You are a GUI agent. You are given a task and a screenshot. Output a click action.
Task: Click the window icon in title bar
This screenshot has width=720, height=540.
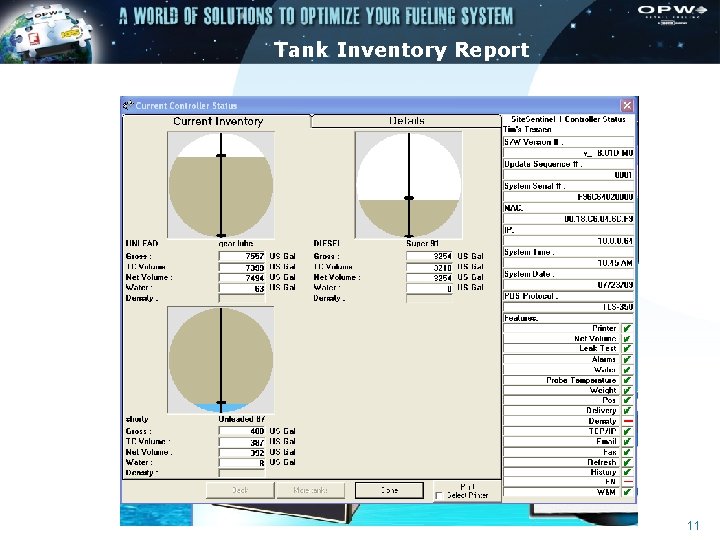128,106
